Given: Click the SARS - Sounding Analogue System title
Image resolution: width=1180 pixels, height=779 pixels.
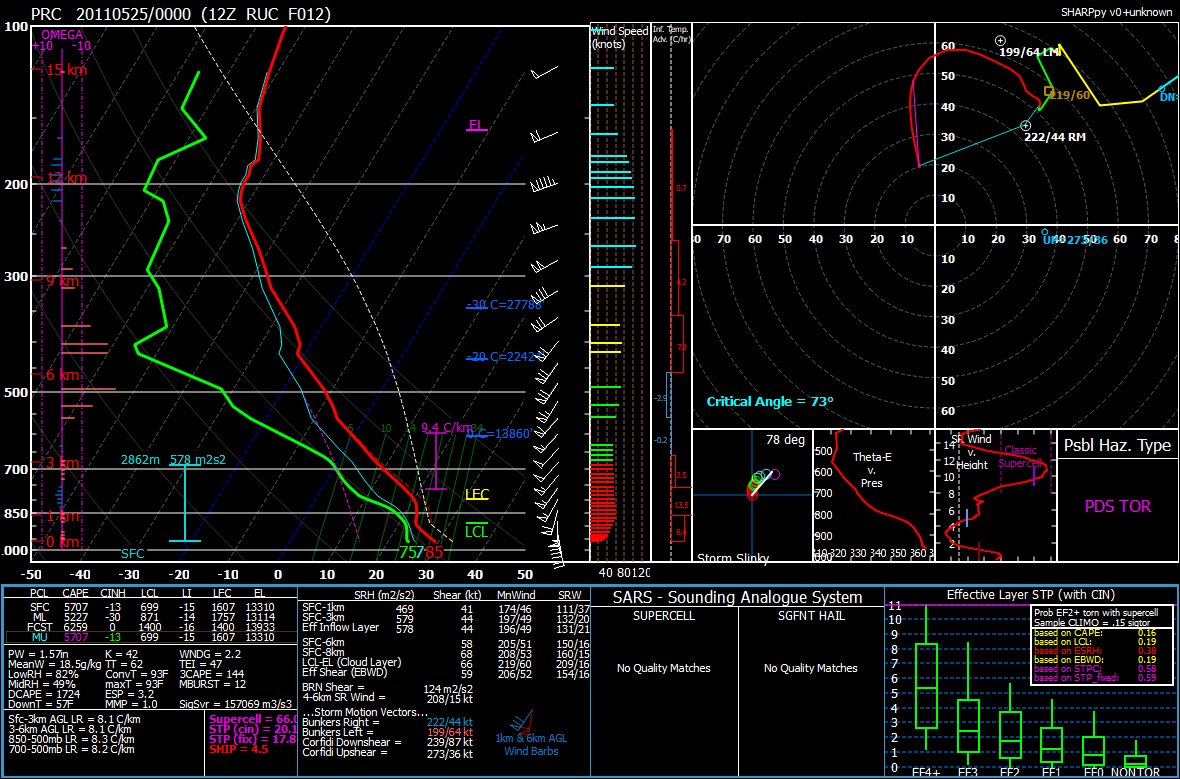Looking at the screenshot, I should pyautogui.click(x=738, y=598).
